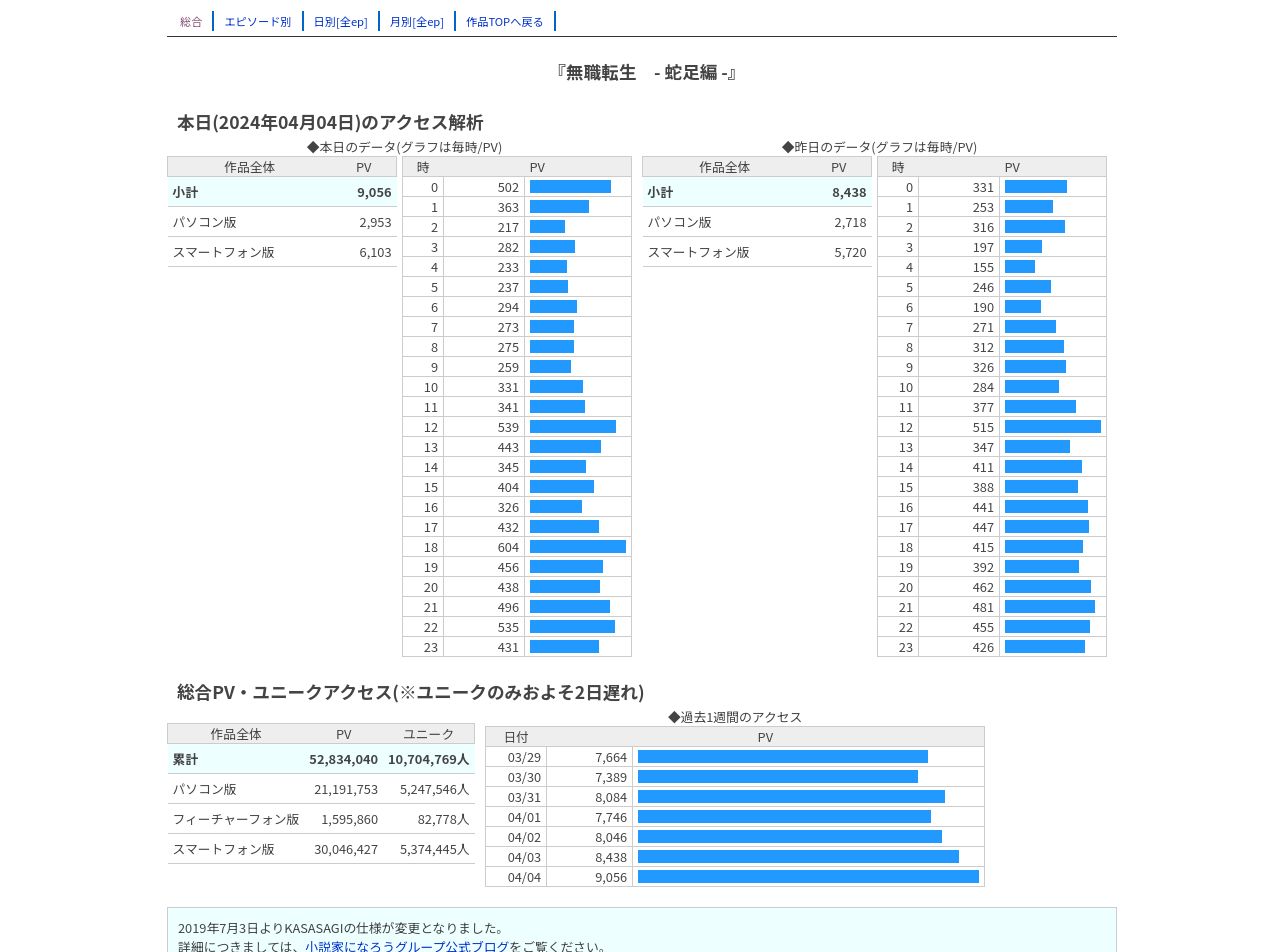
Task: Select スマートフォン版 total PV 30,046,427
Action: [346, 849]
